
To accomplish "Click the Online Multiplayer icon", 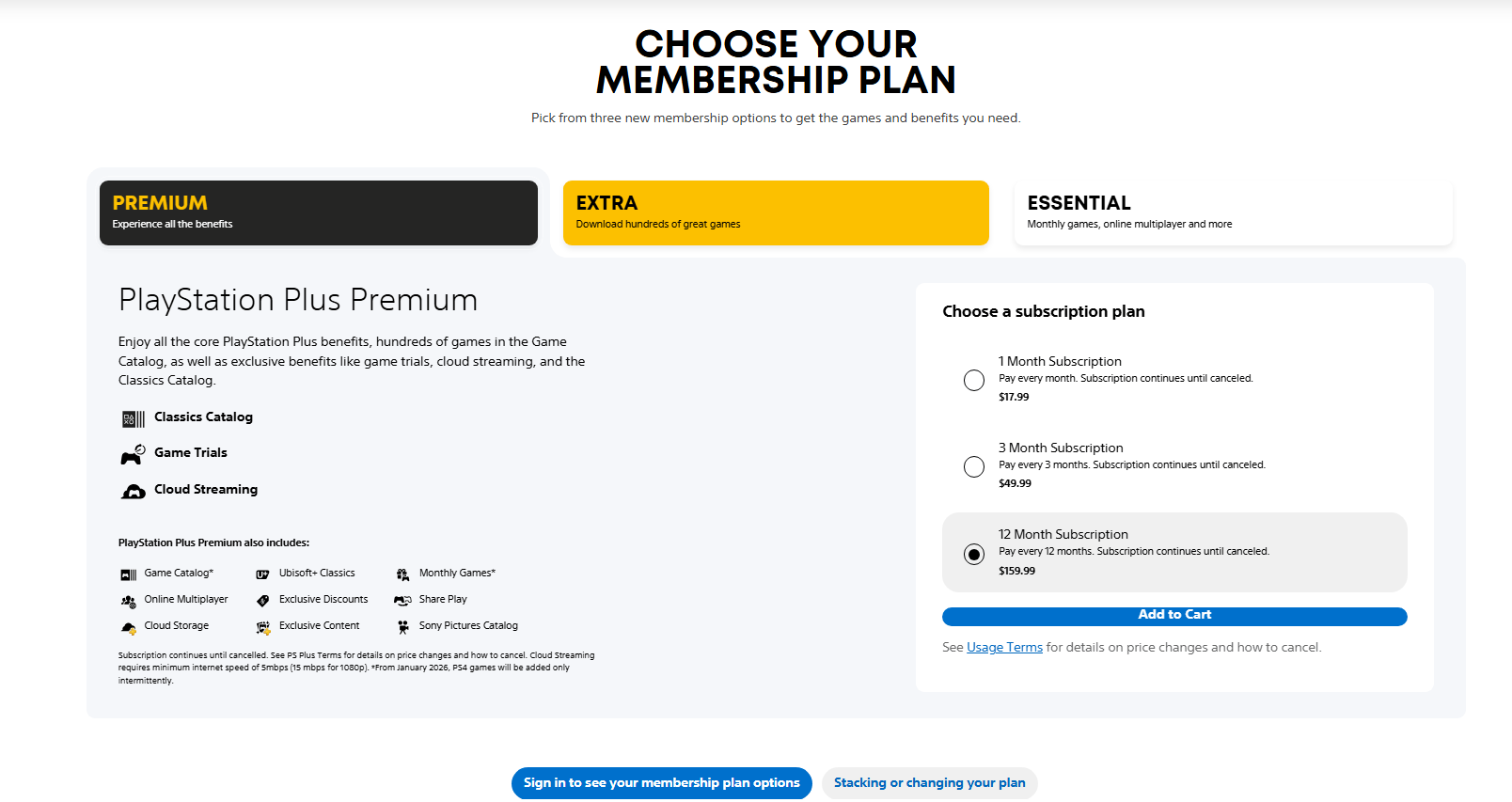I will [x=129, y=601].
